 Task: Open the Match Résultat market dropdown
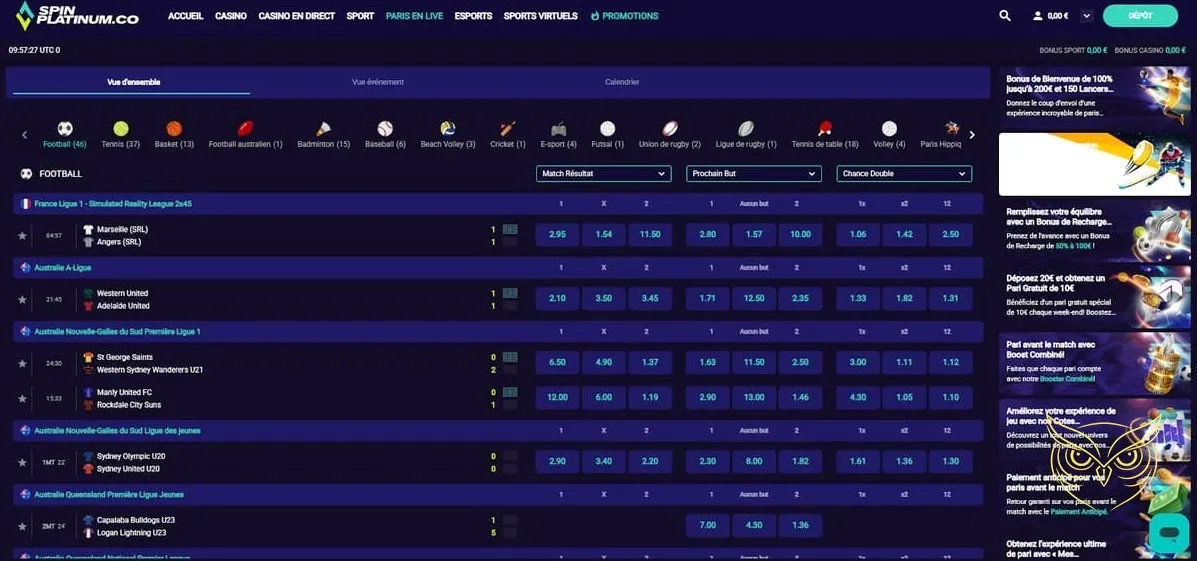click(x=603, y=174)
